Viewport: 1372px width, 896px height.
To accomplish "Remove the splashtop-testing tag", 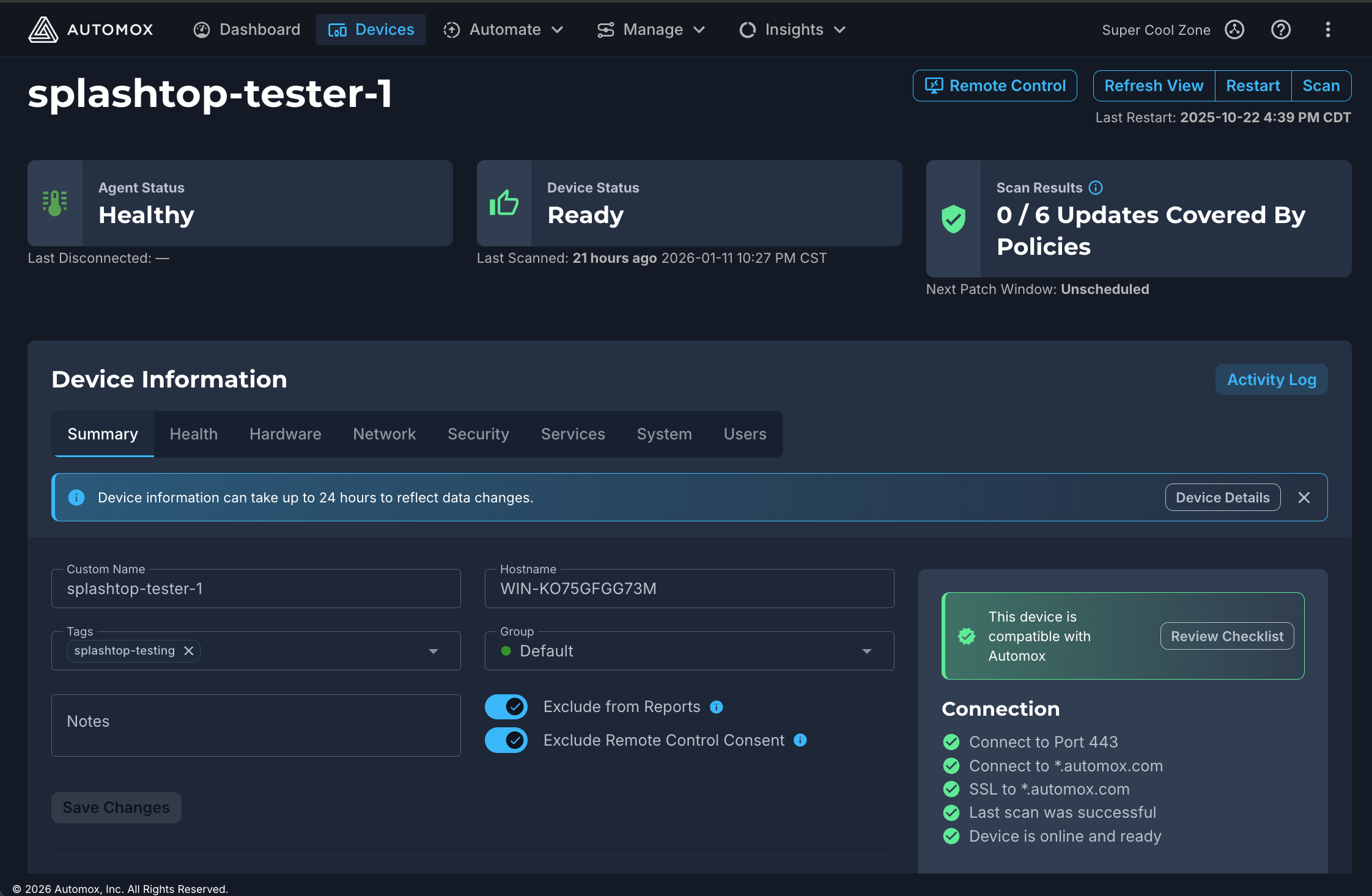I will 189,651.
